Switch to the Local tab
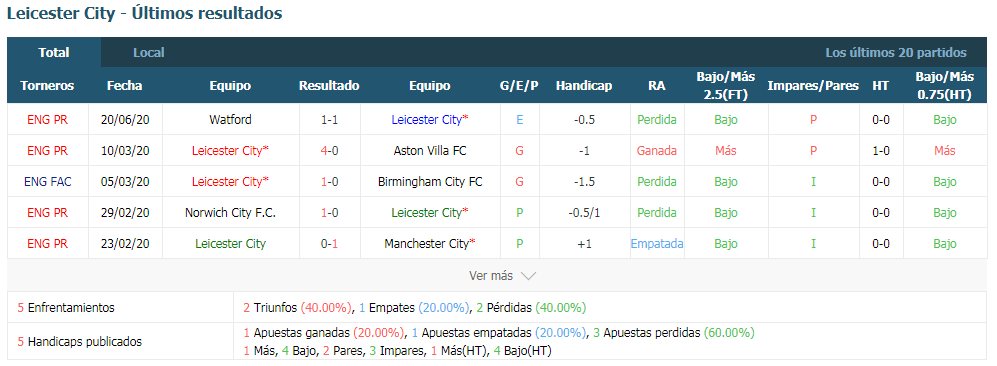Image resolution: width=997 pixels, height=366 pixels. click(149, 53)
